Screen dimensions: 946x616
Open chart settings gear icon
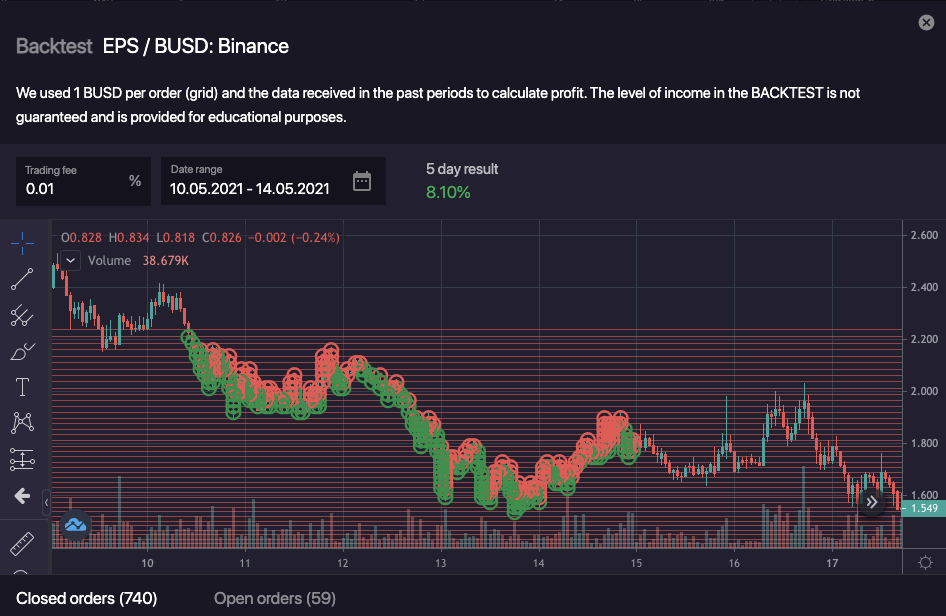click(925, 562)
